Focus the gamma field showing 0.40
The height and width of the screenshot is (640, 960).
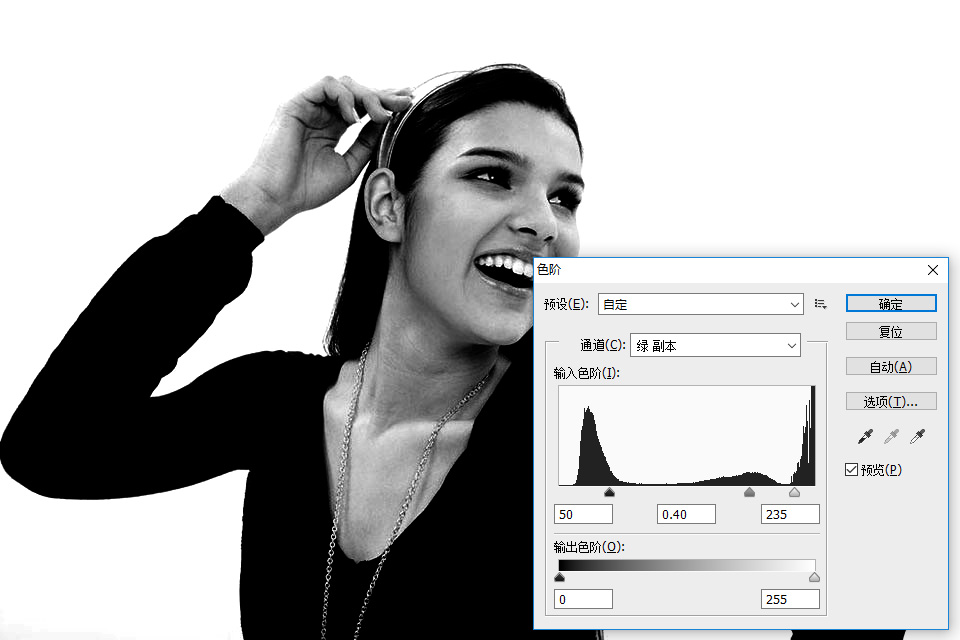click(686, 514)
